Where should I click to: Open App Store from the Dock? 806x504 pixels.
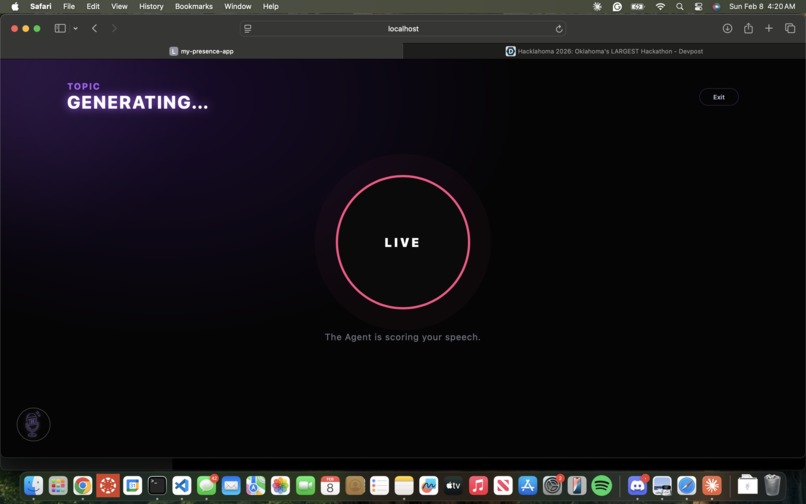(527, 485)
